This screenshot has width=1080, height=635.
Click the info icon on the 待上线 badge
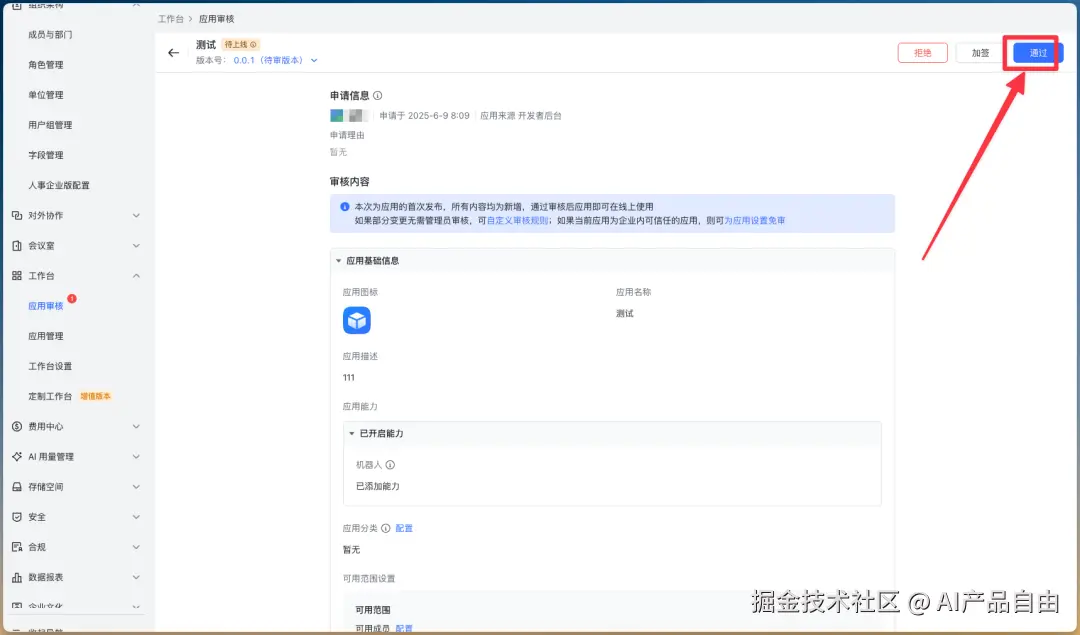[253, 44]
